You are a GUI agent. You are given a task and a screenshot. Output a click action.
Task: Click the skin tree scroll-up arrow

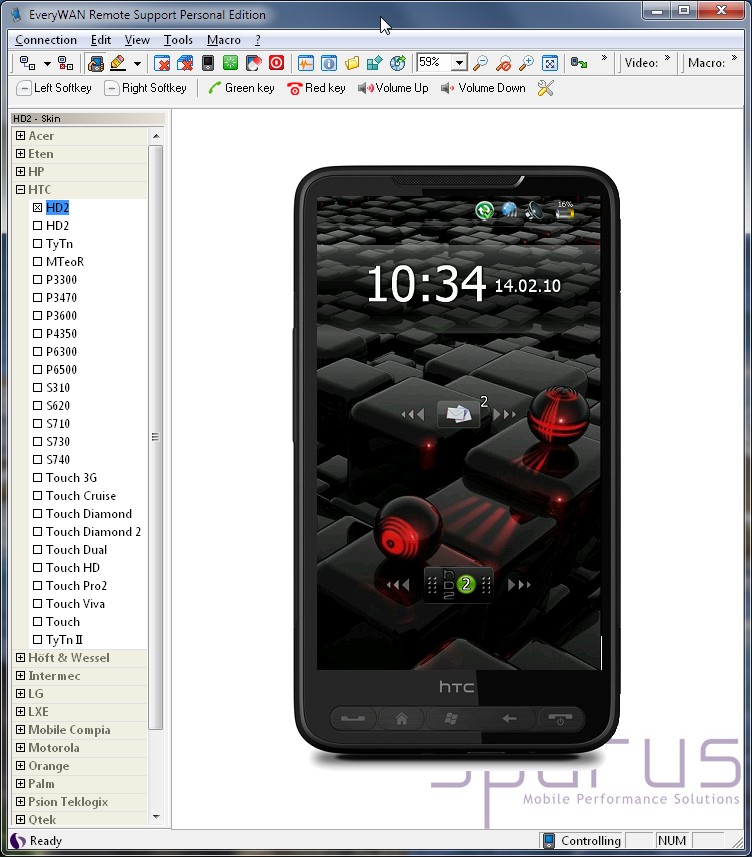tap(156, 136)
